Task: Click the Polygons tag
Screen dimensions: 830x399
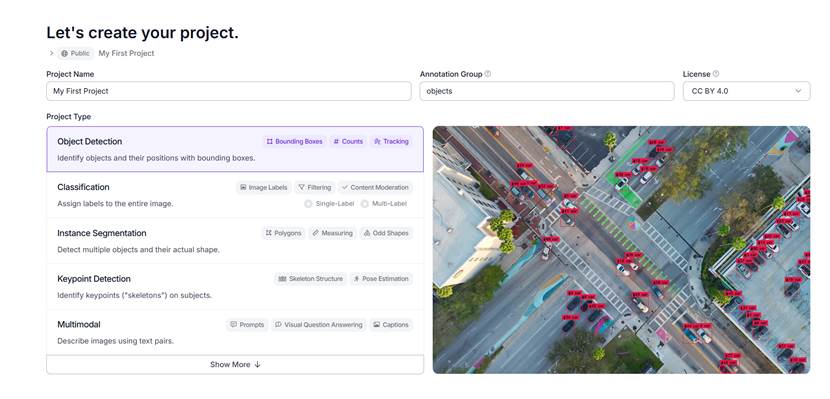Action: [x=283, y=233]
